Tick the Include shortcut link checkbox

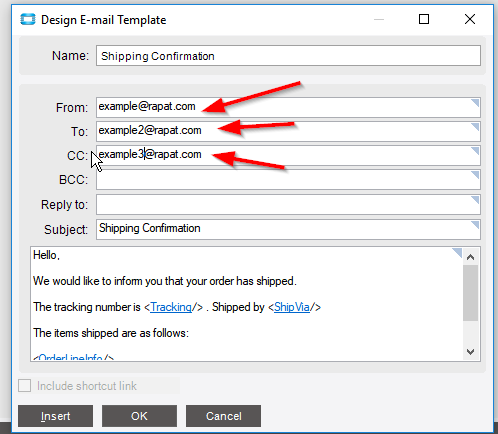pos(24,386)
